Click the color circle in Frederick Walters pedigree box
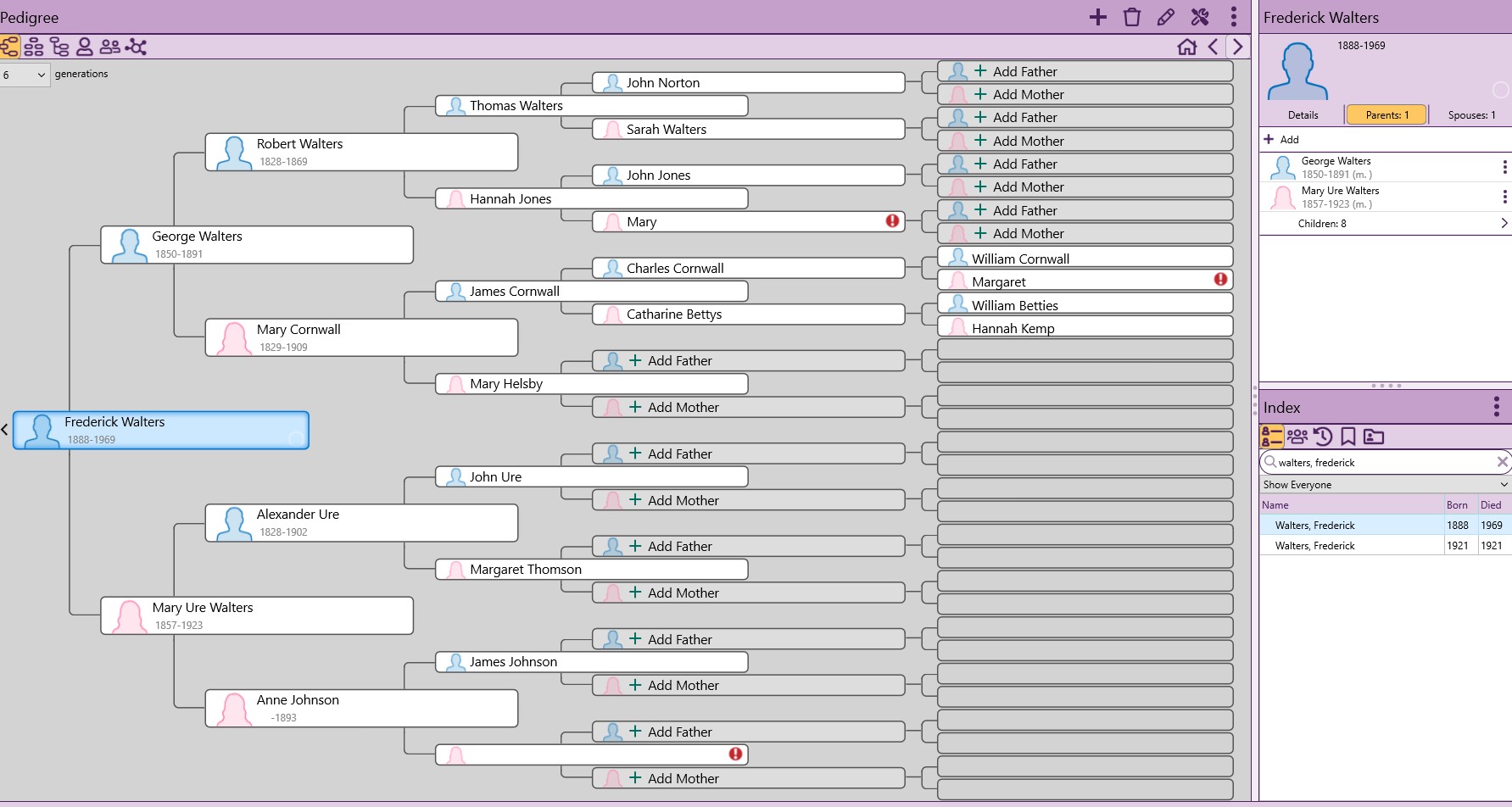This screenshot has height=807, width=1512. pyautogui.click(x=296, y=438)
